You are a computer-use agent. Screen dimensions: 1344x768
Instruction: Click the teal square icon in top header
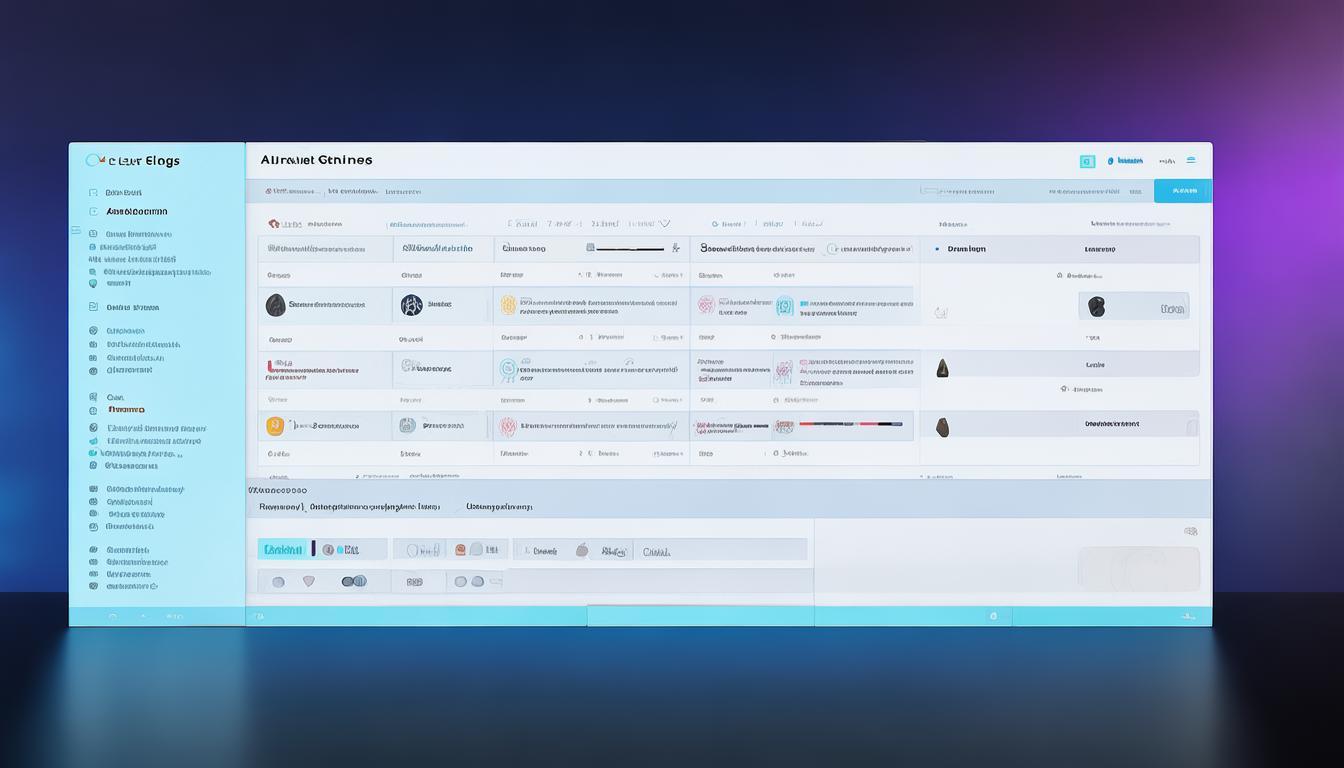(1087, 161)
